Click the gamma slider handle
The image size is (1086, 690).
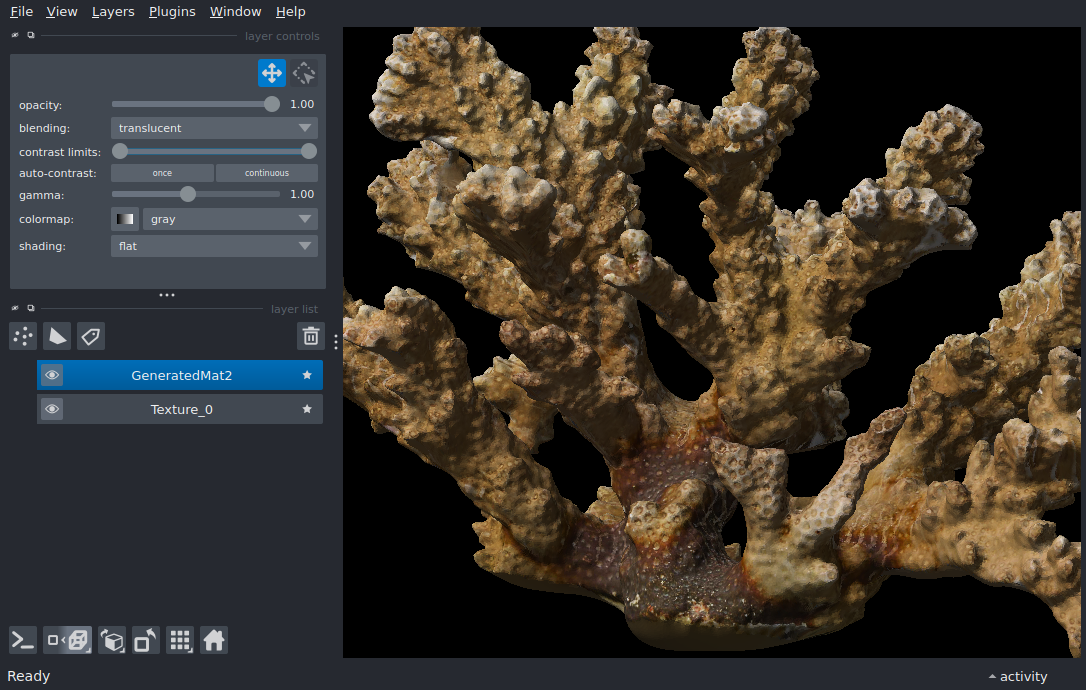188,194
